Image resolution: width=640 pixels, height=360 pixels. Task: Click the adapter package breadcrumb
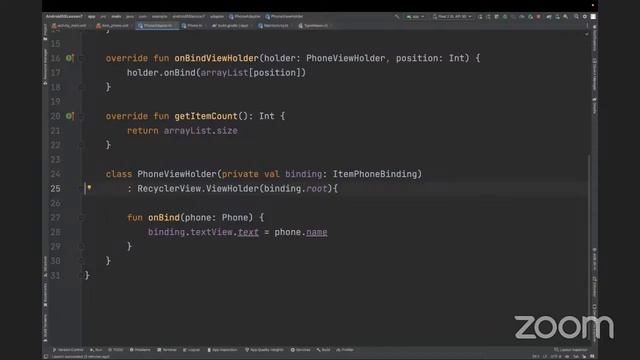coord(217,17)
